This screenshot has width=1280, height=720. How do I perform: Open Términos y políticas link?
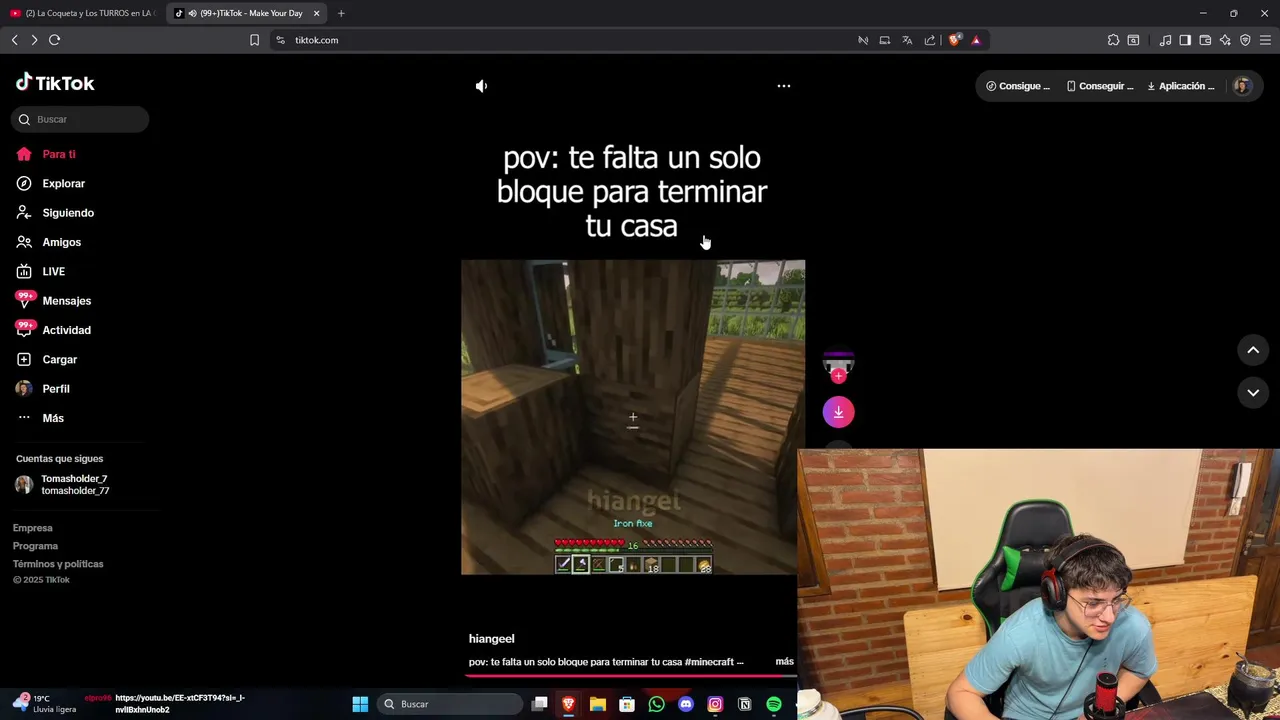58,564
